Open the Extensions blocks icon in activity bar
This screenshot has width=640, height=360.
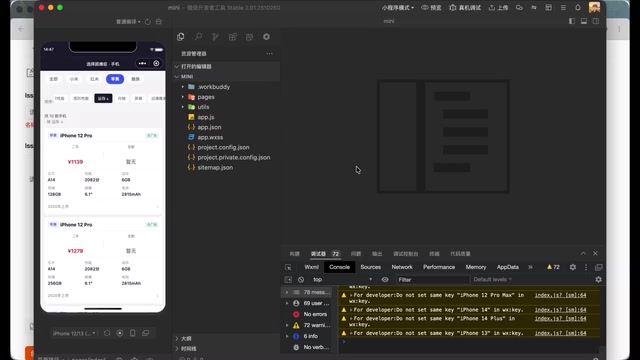pyautogui.click(x=233, y=37)
